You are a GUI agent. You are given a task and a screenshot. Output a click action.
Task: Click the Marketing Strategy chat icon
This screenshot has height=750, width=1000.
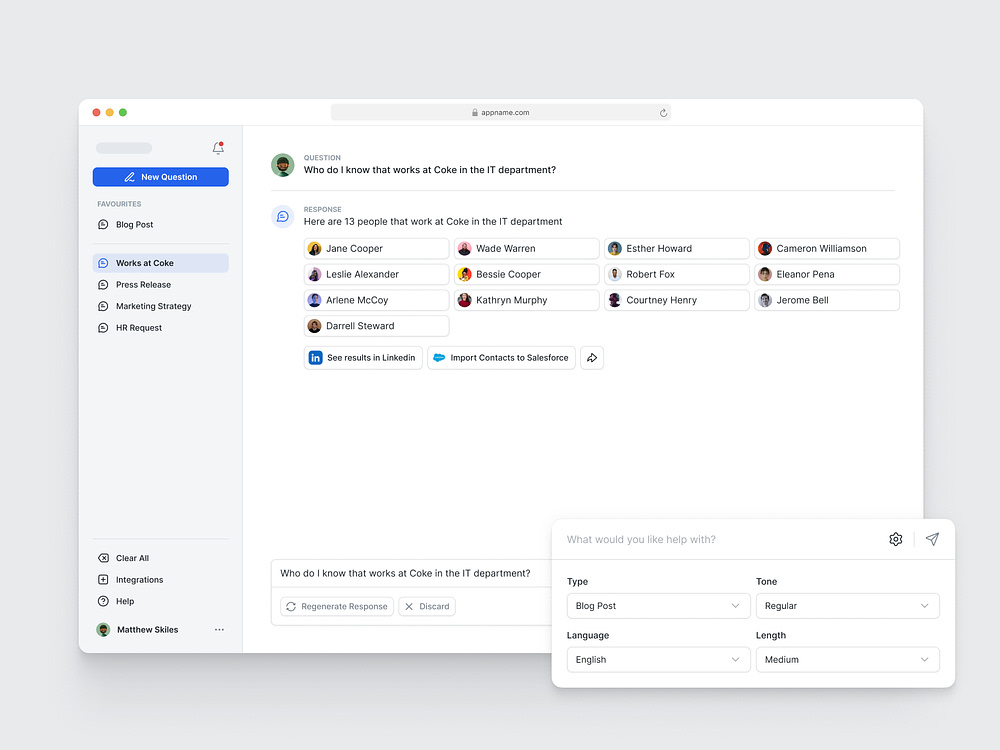pos(103,306)
